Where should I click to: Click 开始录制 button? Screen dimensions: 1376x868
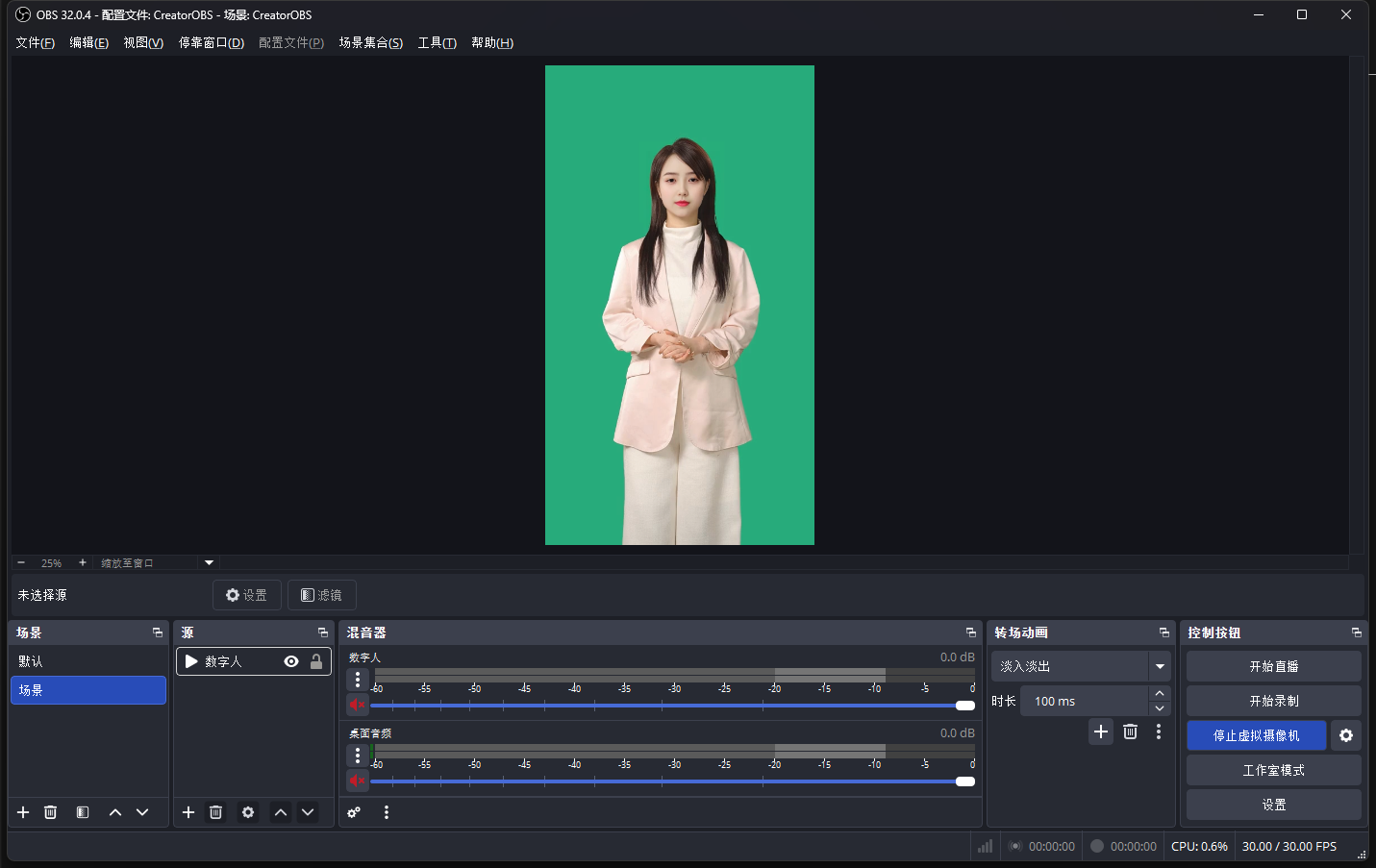tap(1273, 701)
